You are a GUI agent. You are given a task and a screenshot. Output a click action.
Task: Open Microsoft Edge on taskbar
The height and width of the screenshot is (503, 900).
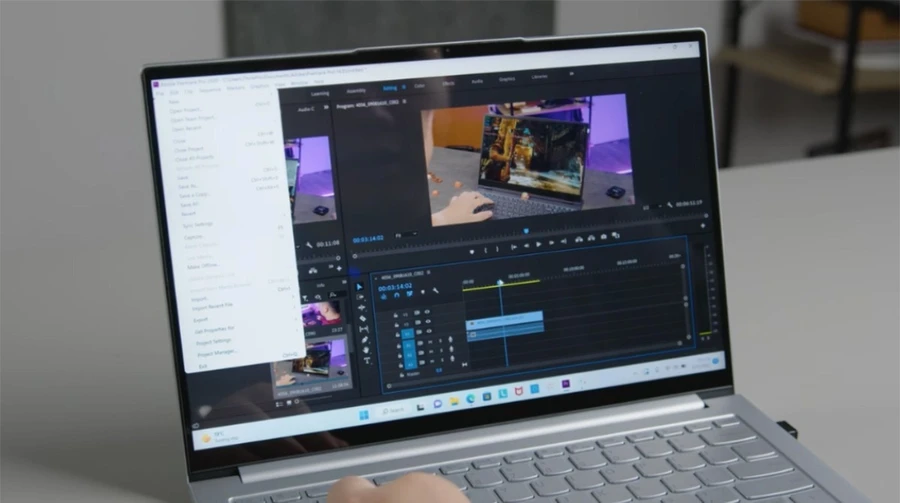[x=470, y=399]
